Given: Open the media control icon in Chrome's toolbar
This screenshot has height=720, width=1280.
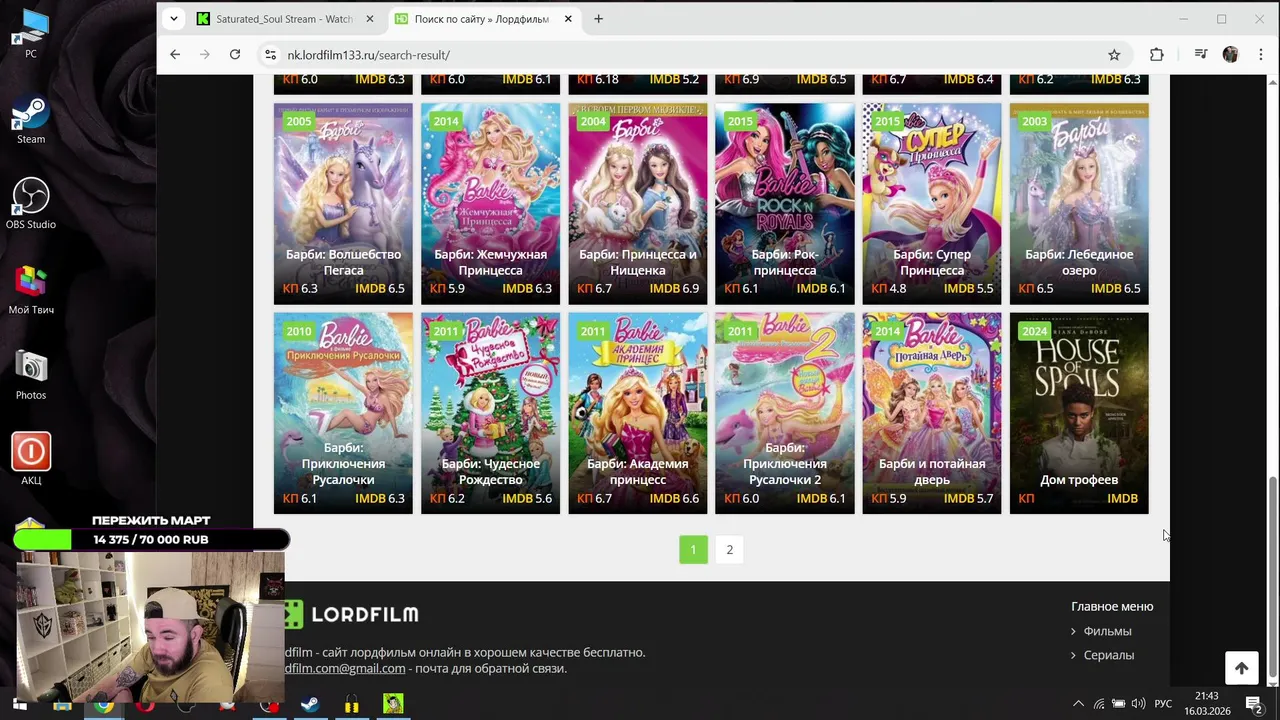Looking at the screenshot, I should click(x=1201, y=55).
